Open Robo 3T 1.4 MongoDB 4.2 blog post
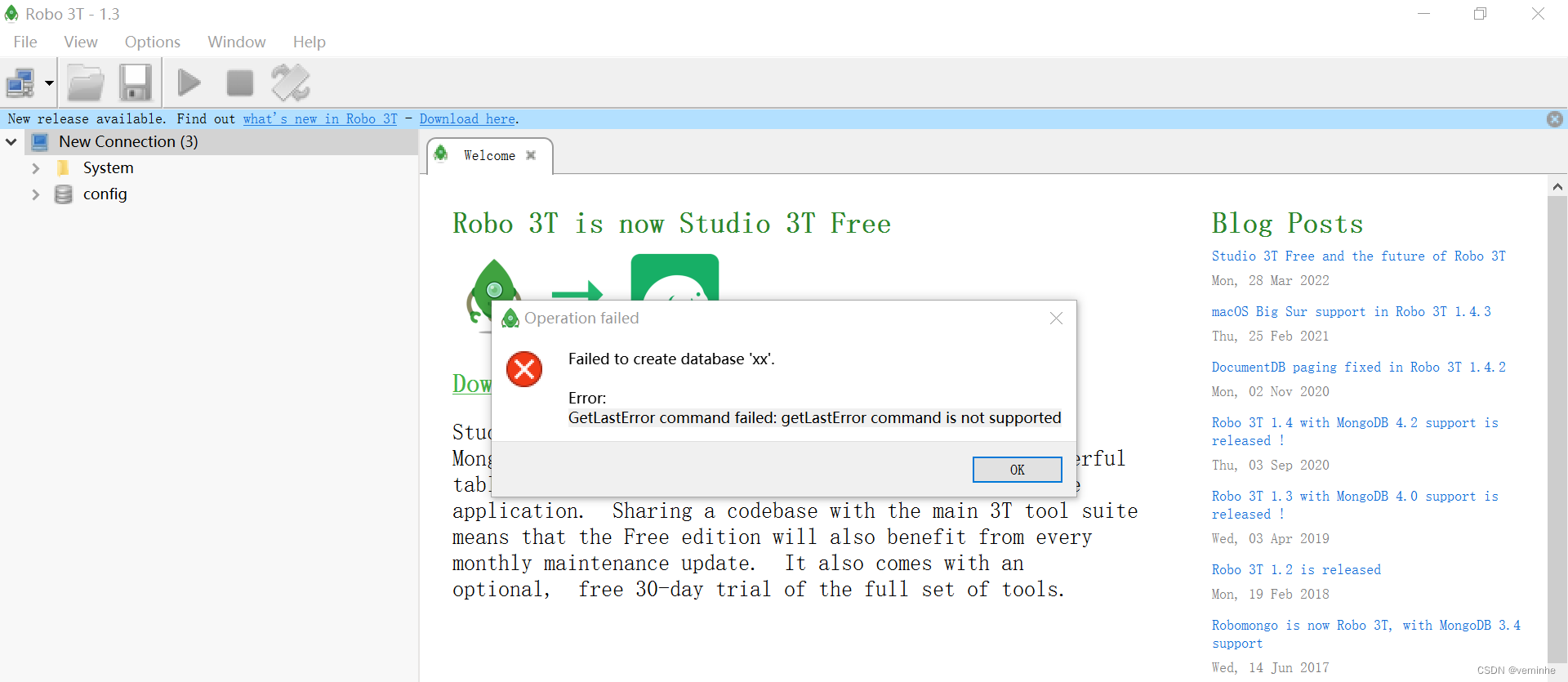This screenshot has height=682, width=1568. pyautogui.click(x=1355, y=432)
